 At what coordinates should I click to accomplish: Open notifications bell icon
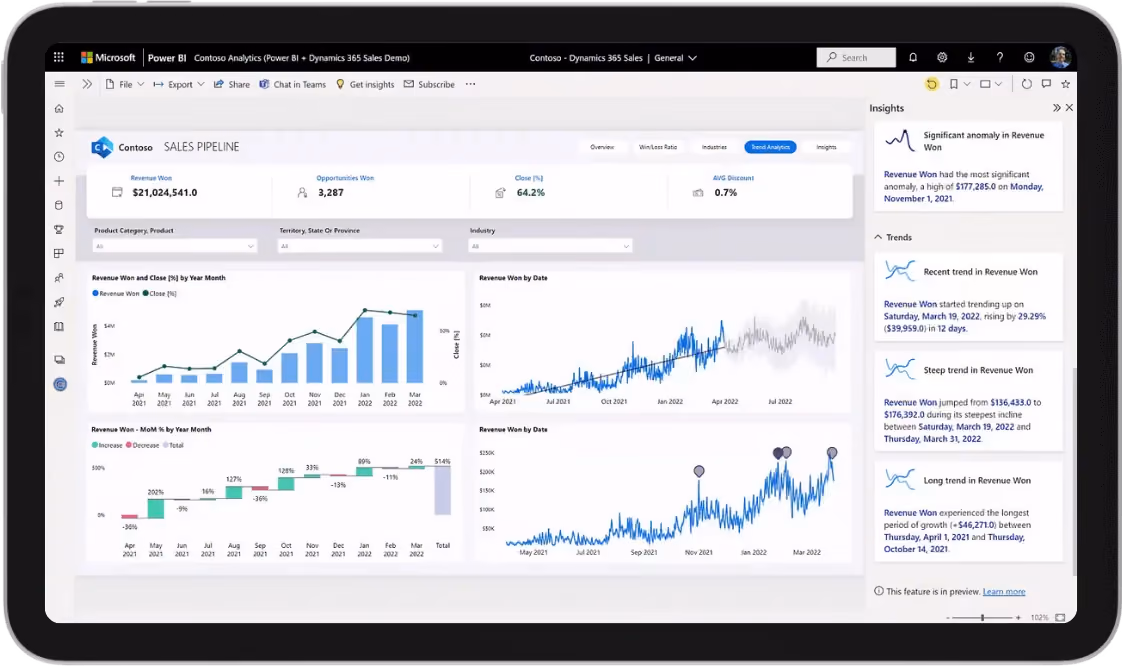pos(913,57)
